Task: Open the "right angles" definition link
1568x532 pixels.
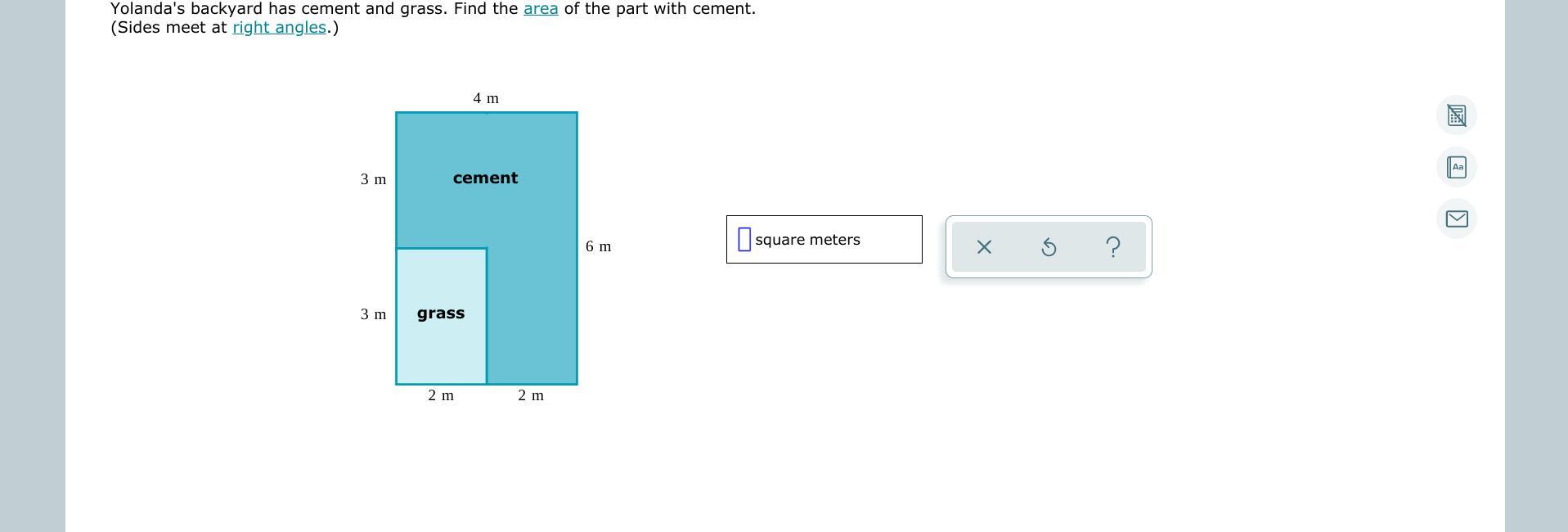Action: point(279,28)
